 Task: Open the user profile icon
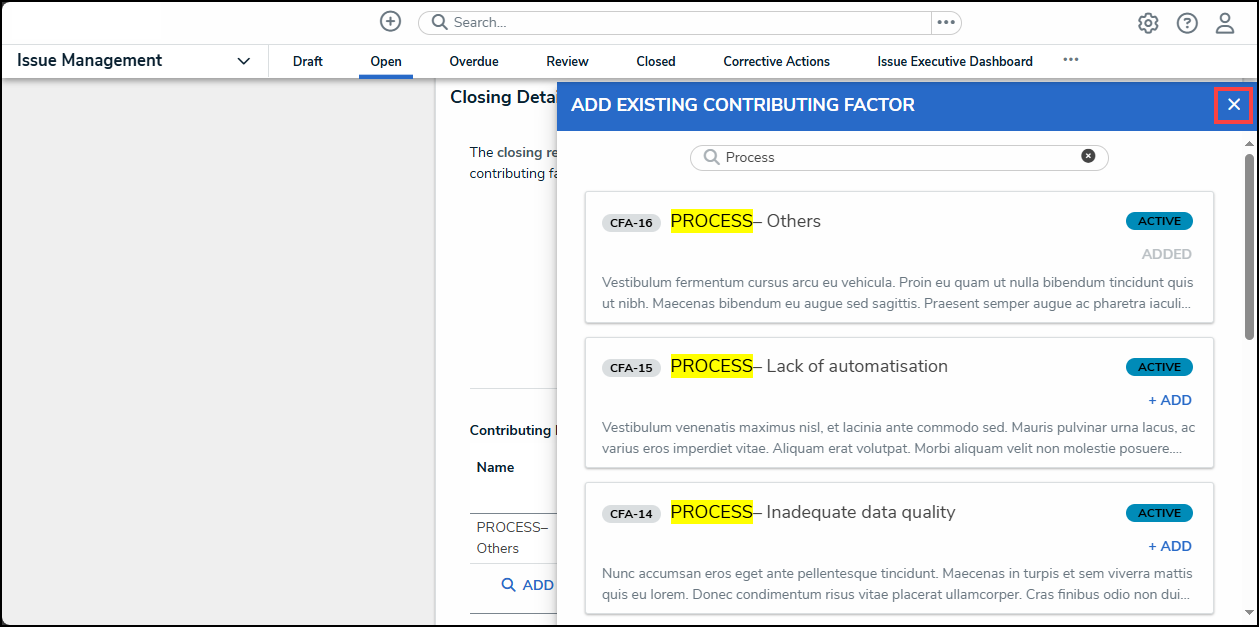coord(1225,23)
